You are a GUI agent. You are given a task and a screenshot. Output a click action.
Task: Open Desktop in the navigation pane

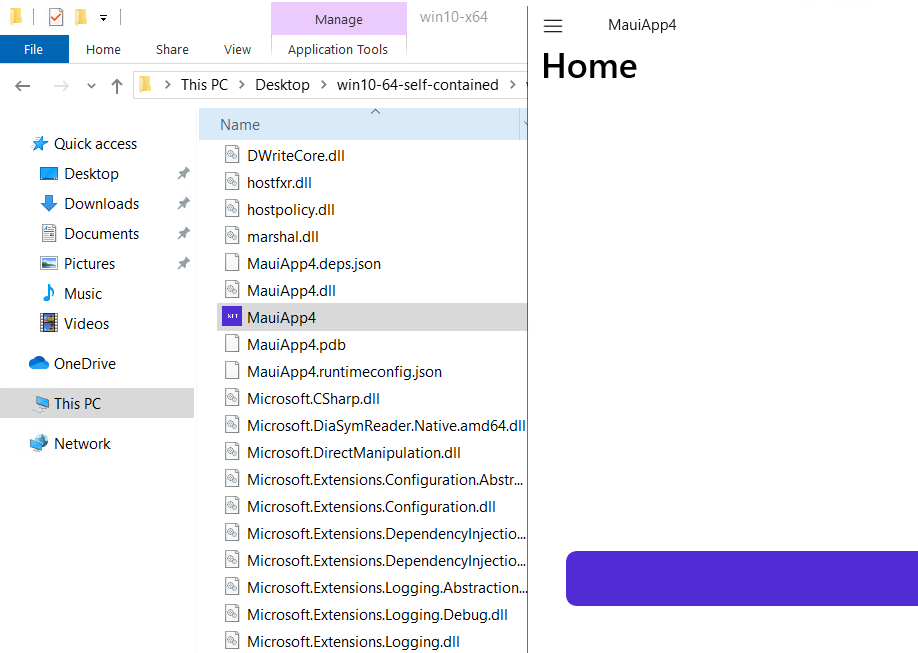click(x=91, y=173)
